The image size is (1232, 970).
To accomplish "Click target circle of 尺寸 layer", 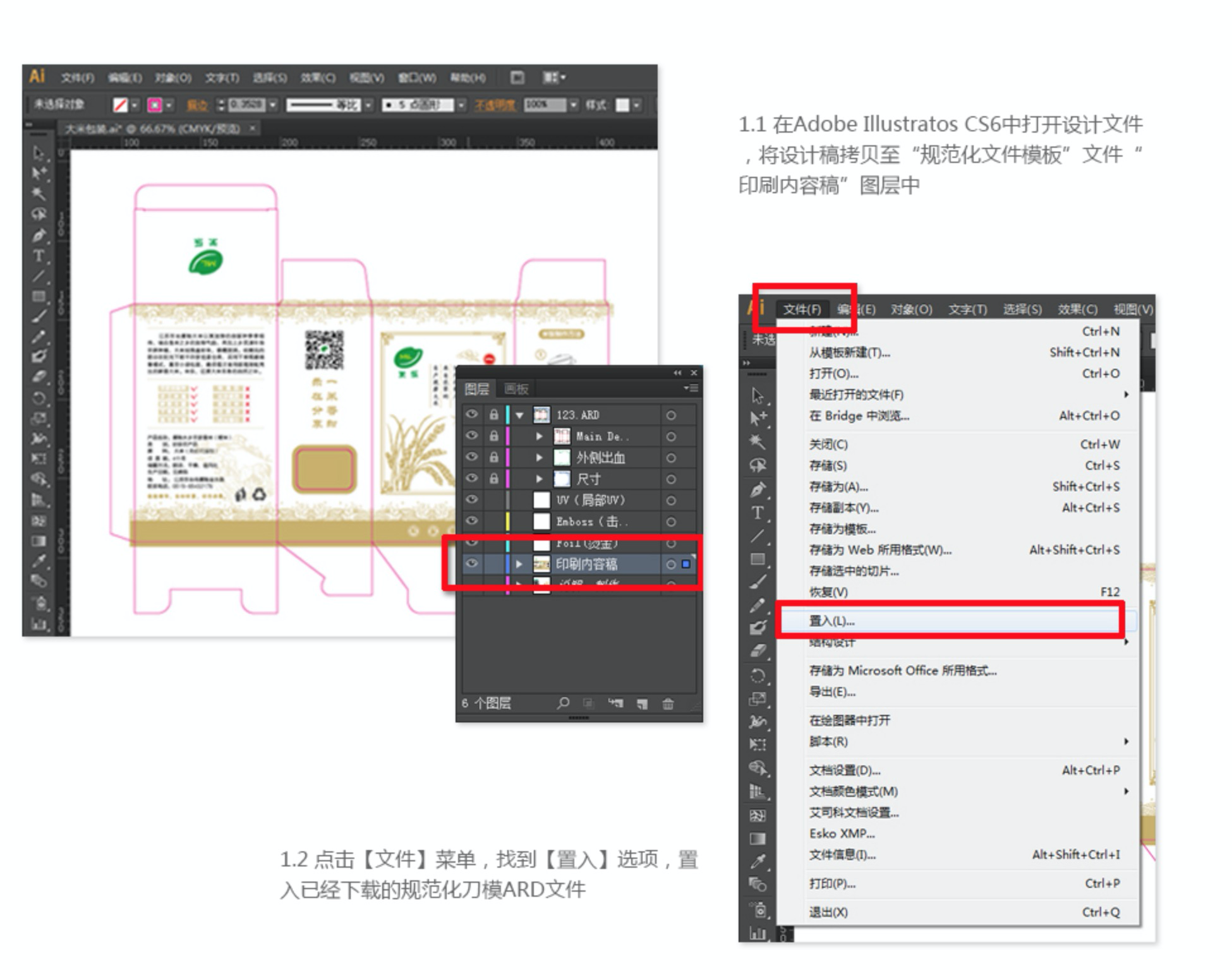I will click(671, 479).
